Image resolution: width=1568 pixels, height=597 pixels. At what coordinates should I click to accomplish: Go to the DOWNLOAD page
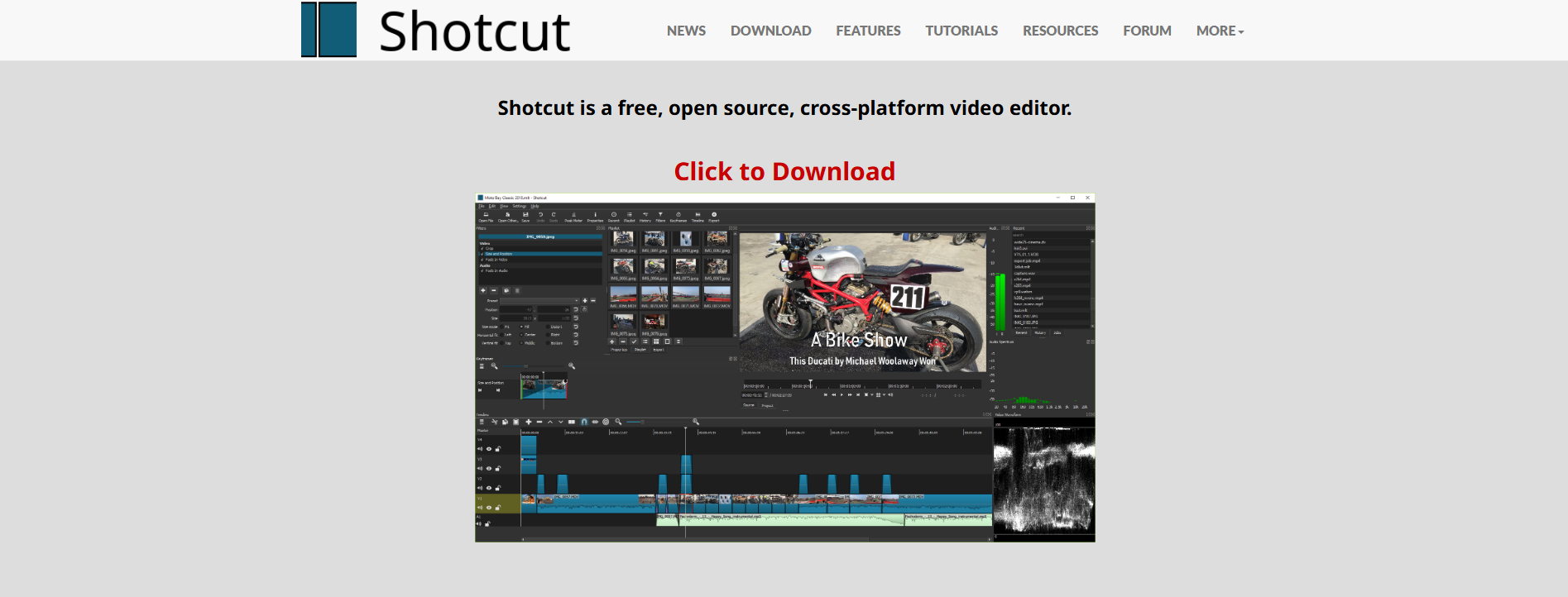pos(770,31)
